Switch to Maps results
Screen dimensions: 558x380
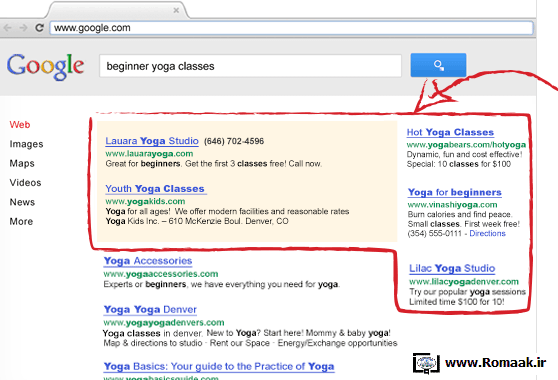22,163
